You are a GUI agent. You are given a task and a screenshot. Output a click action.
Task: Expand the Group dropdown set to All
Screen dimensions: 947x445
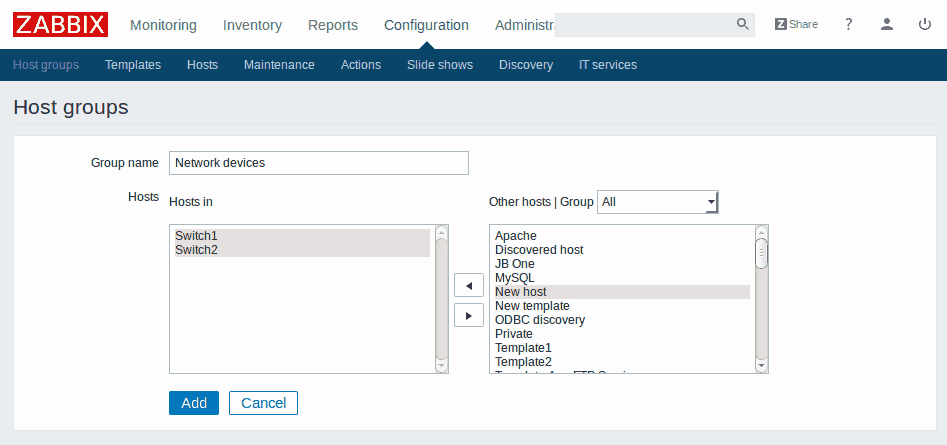point(658,202)
